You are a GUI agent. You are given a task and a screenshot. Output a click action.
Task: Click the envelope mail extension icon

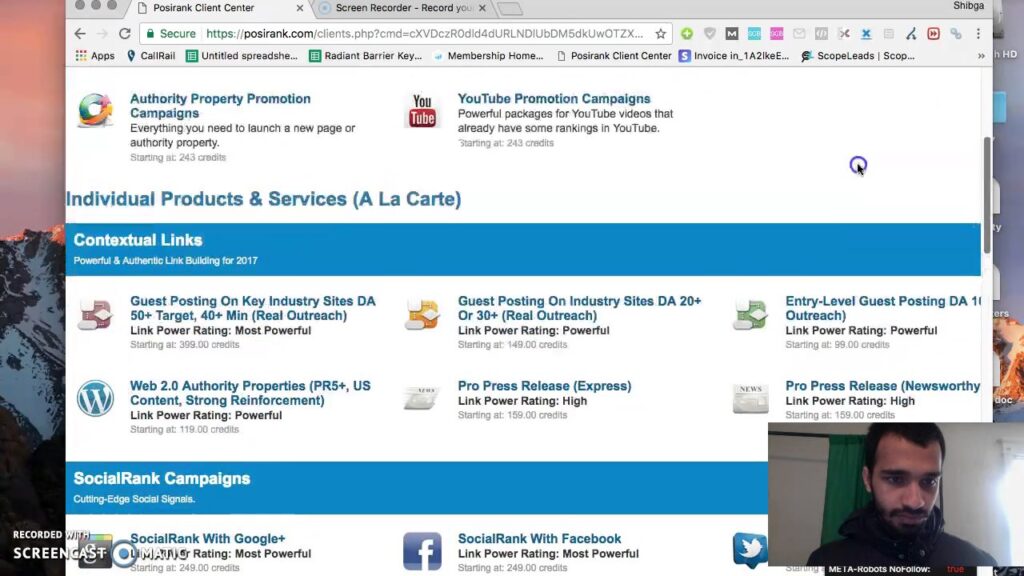pyautogui.click(x=799, y=33)
